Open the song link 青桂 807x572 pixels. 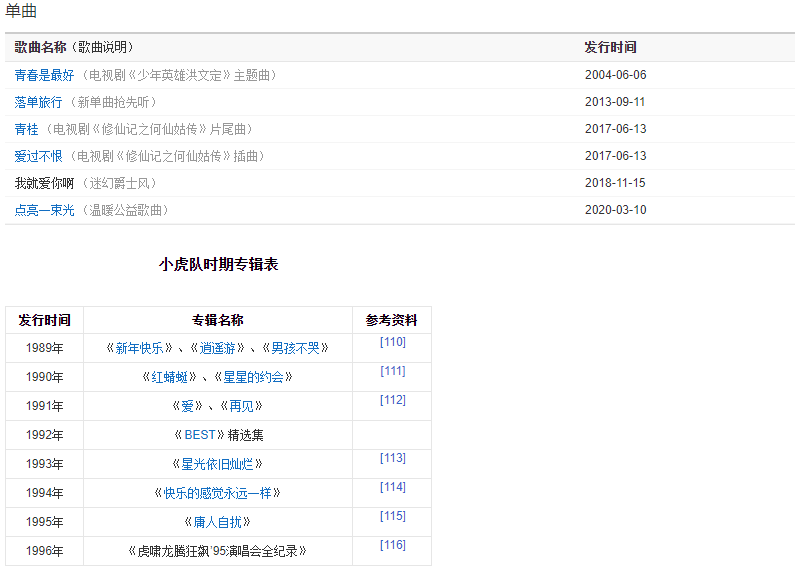point(26,129)
